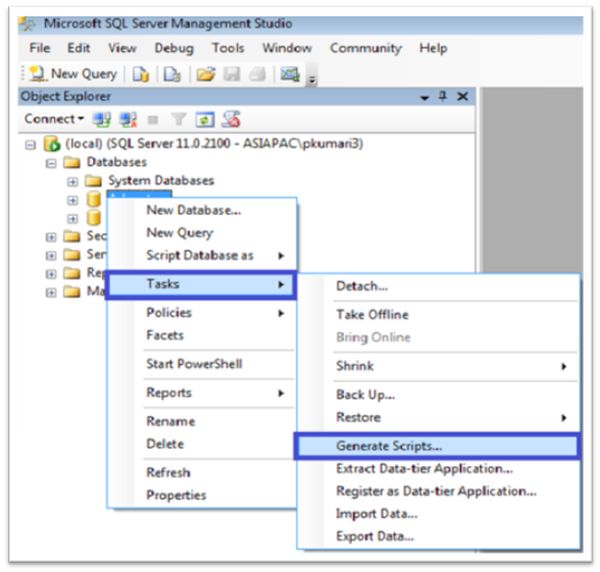Click the Database Engine Query icon
Image resolution: width=600 pixels, height=572 pixels.
(140, 74)
